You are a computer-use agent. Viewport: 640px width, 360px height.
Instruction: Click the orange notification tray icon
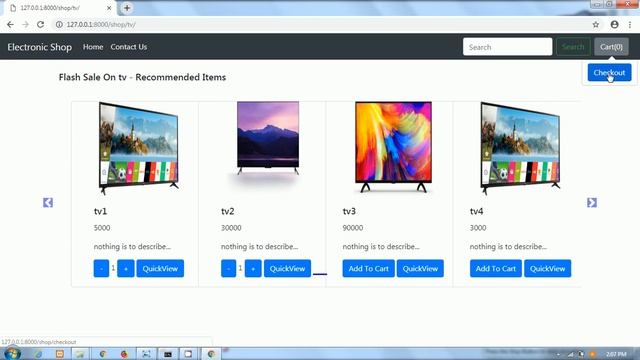(593, 354)
